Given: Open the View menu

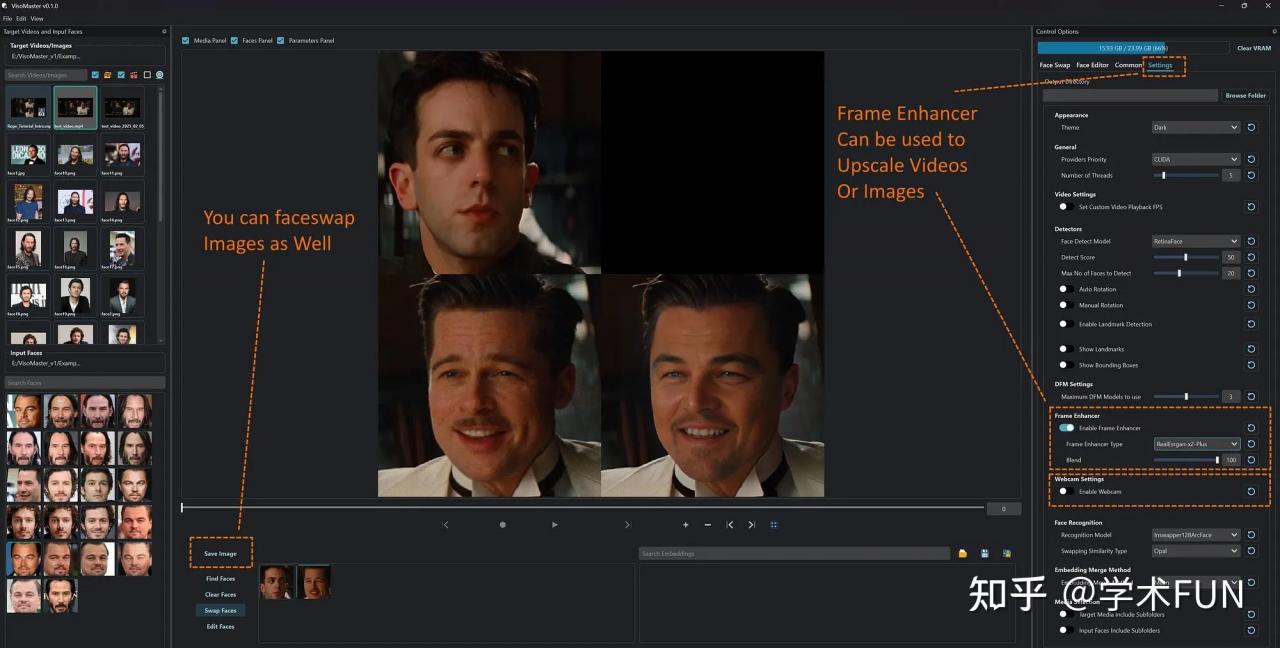Looking at the screenshot, I should (x=37, y=18).
